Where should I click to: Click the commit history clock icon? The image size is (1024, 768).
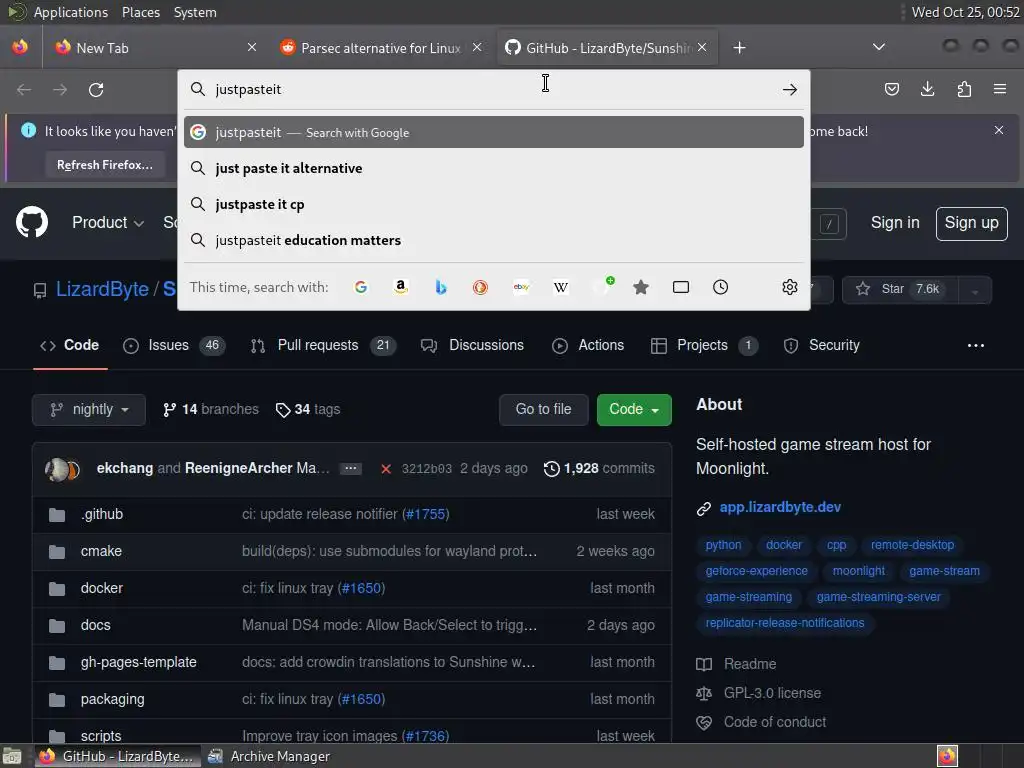(551, 468)
